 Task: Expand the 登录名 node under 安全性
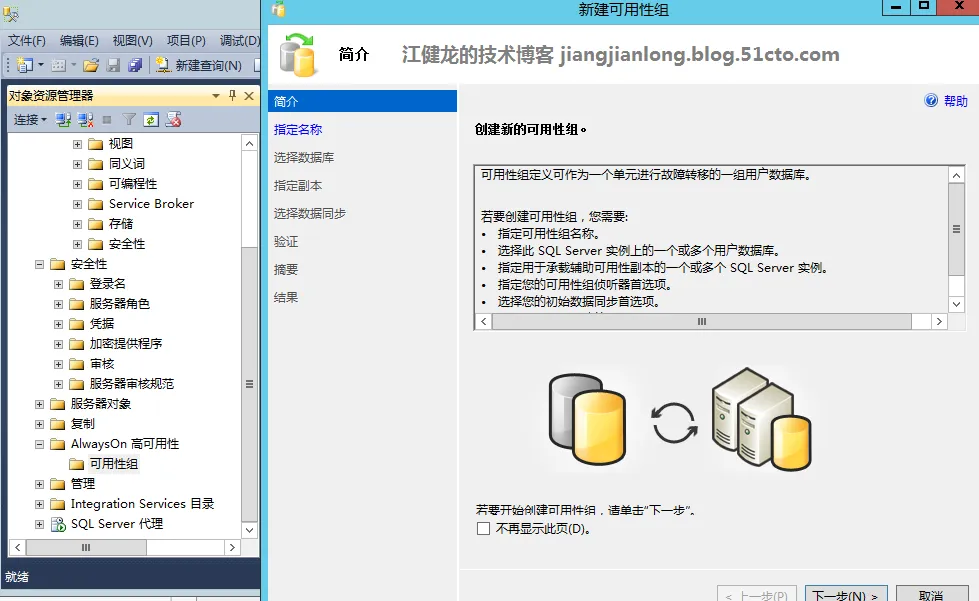point(57,284)
